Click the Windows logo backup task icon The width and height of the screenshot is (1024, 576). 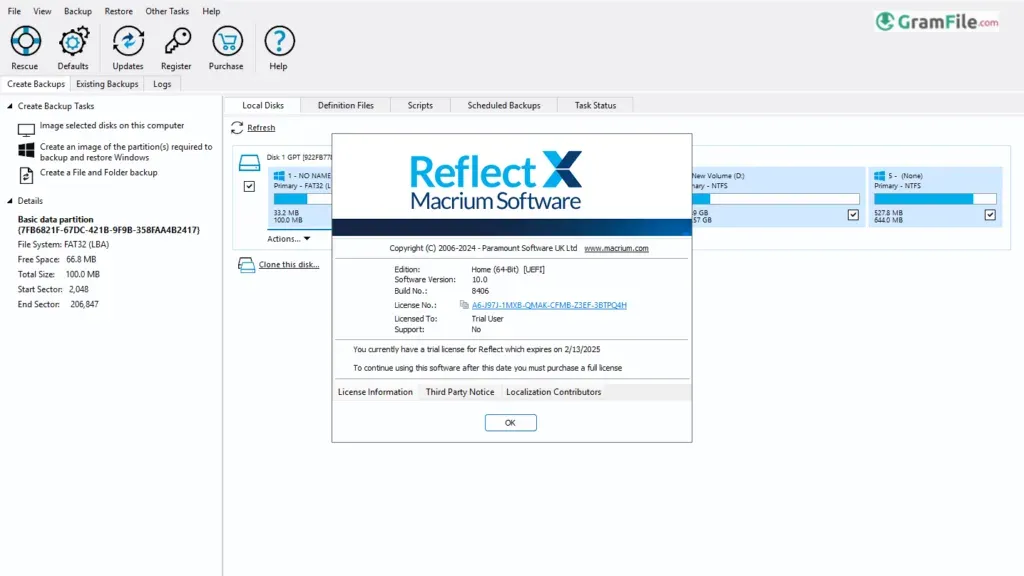[x=26, y=150]
